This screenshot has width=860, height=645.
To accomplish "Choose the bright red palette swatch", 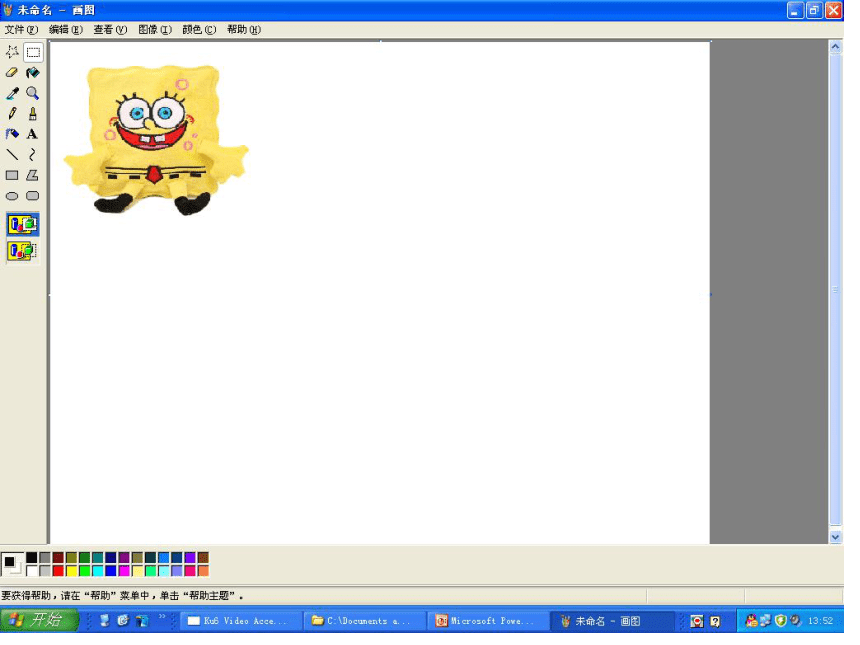I will tap(58, 571).
